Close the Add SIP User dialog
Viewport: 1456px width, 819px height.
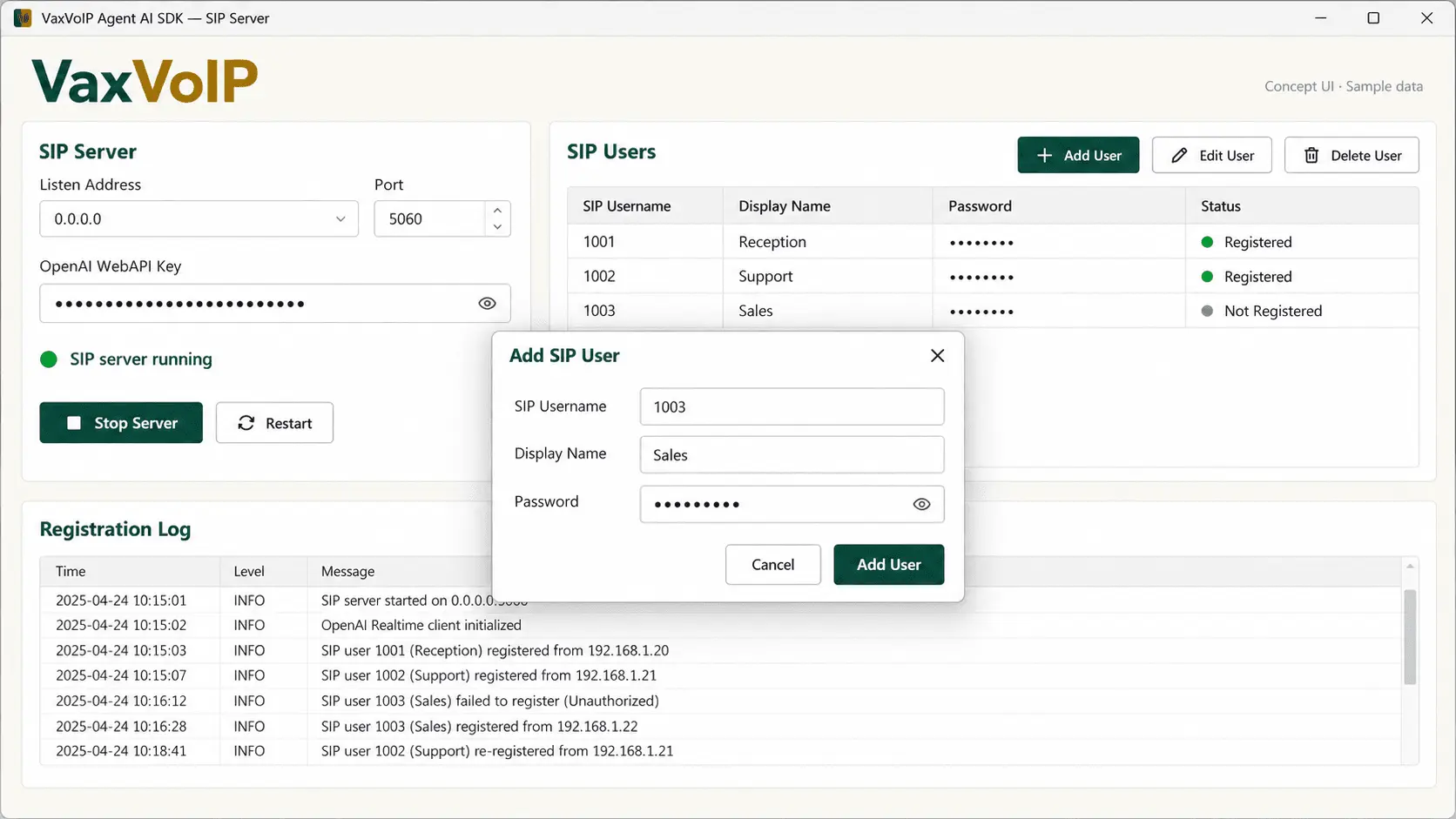937,355
